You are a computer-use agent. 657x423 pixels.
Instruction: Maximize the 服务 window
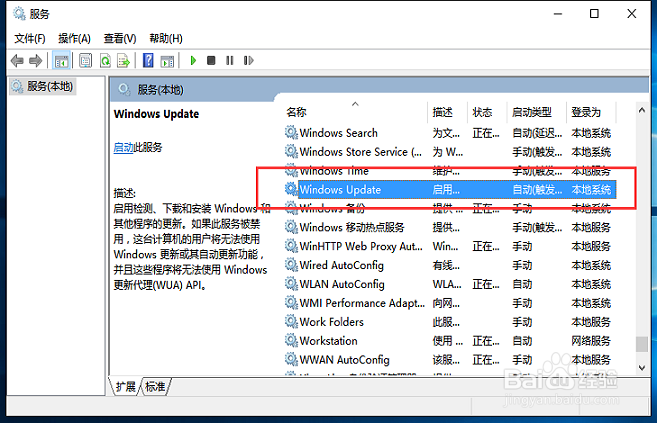point(594,14)
